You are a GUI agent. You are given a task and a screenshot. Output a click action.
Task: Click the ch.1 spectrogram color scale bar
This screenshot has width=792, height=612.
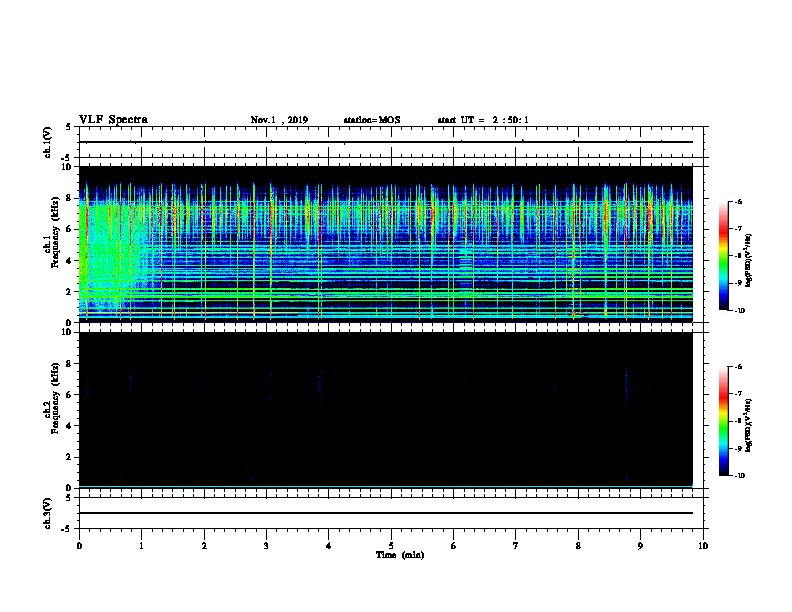723,256
